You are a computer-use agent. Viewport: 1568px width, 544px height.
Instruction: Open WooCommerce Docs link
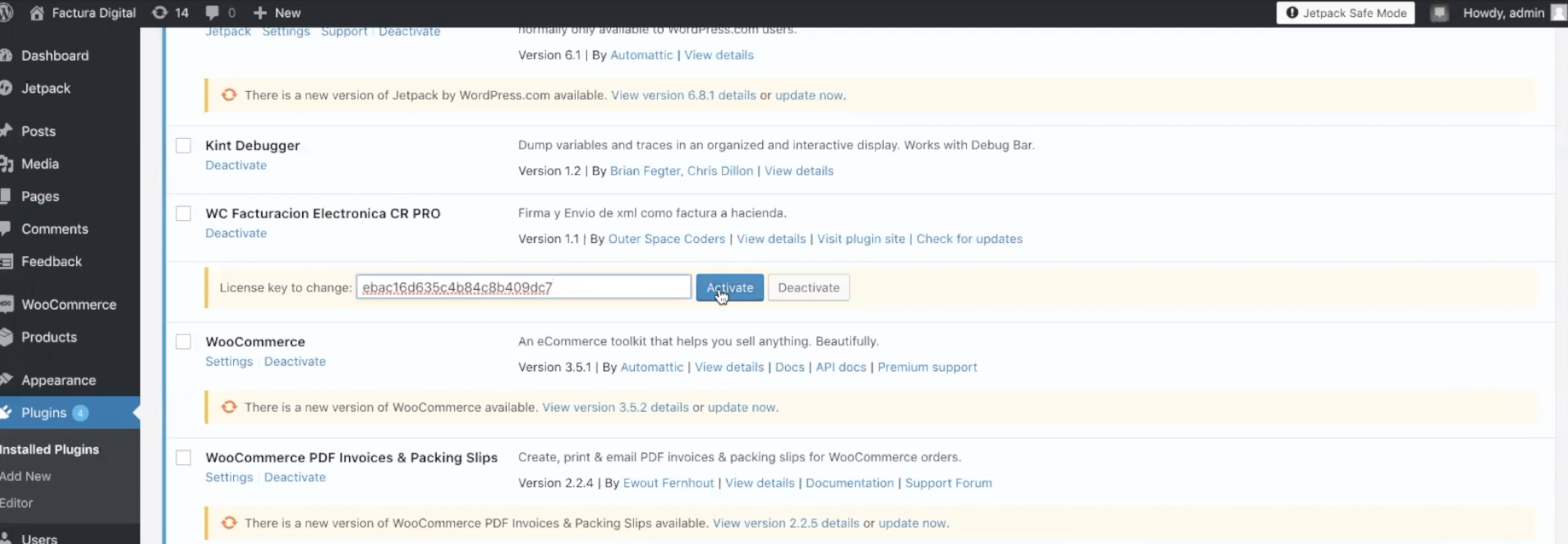(790, 367)
